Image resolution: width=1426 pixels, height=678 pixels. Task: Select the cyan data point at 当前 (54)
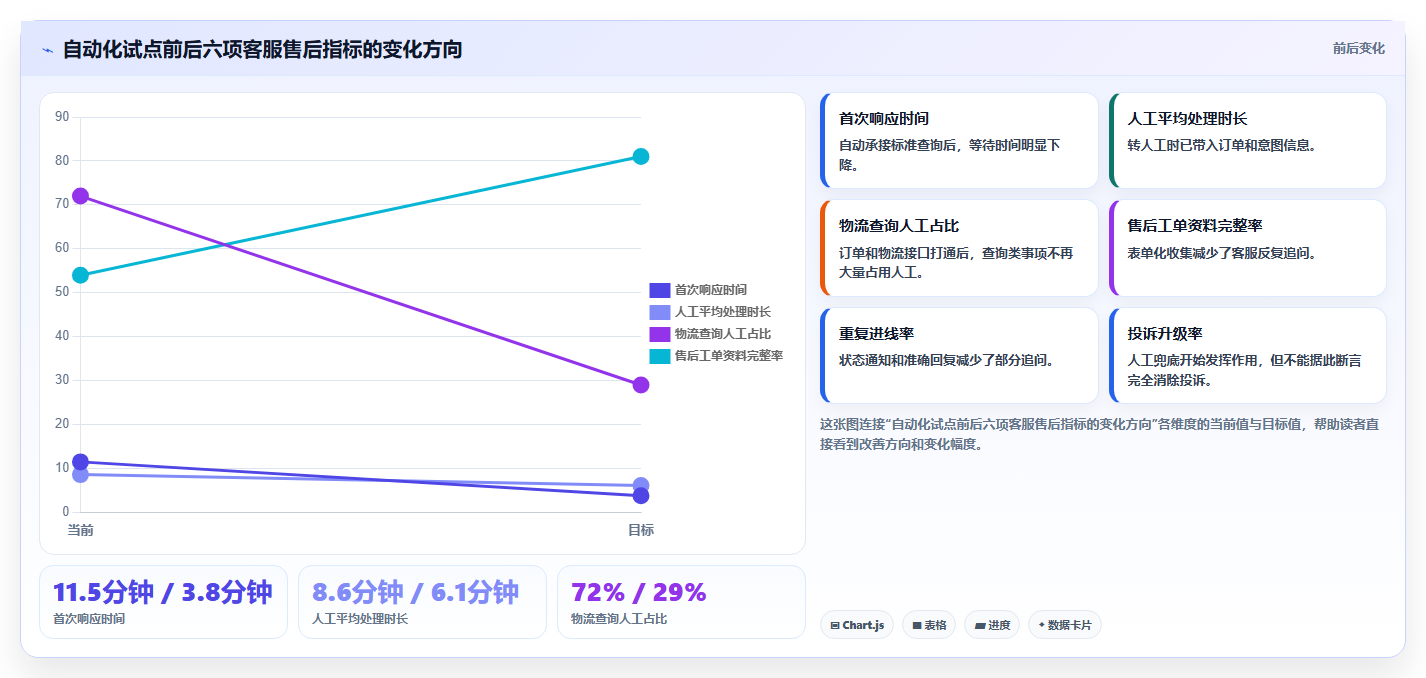tap(80, 275)
